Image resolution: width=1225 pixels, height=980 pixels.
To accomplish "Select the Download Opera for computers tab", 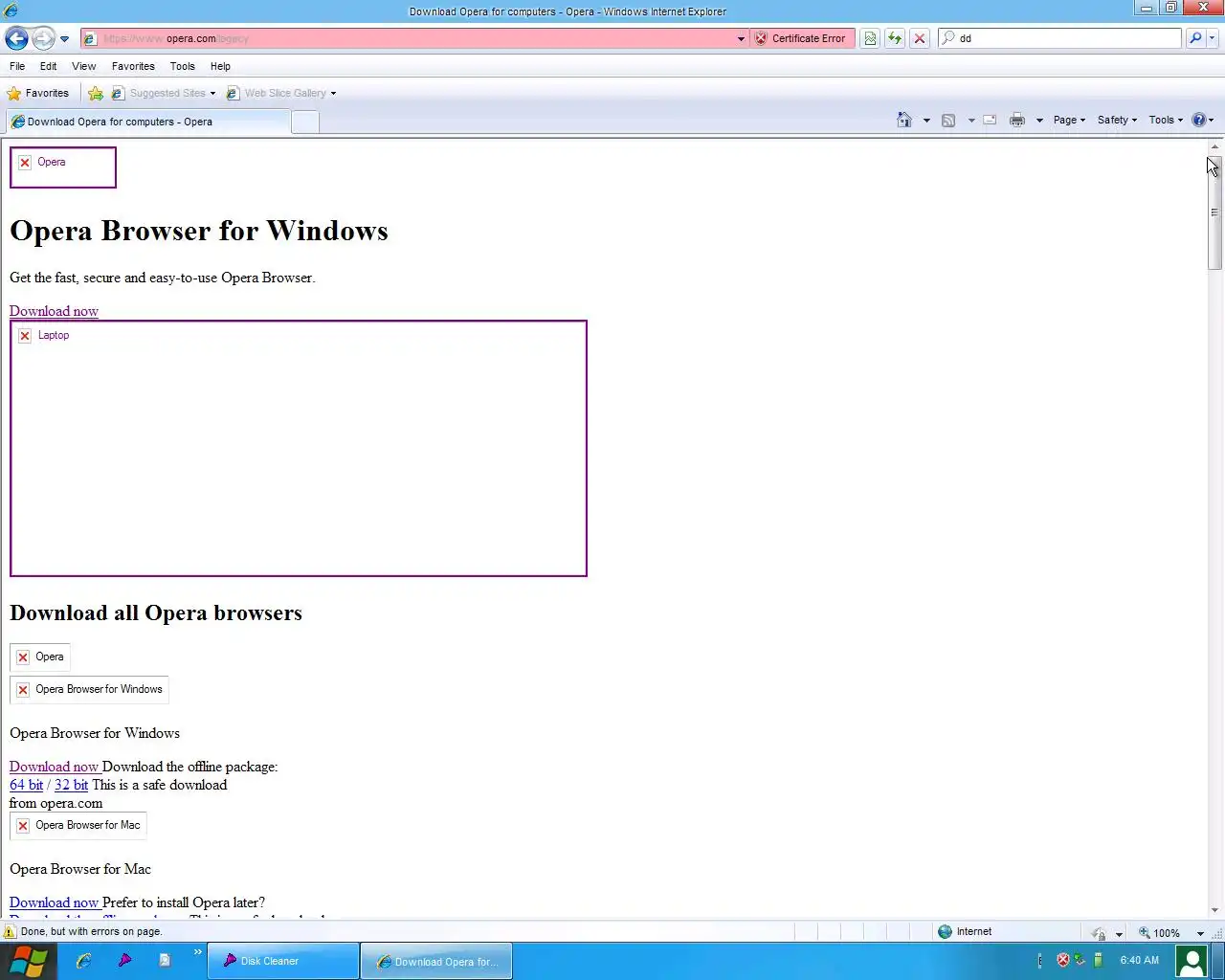I will 147,122.
